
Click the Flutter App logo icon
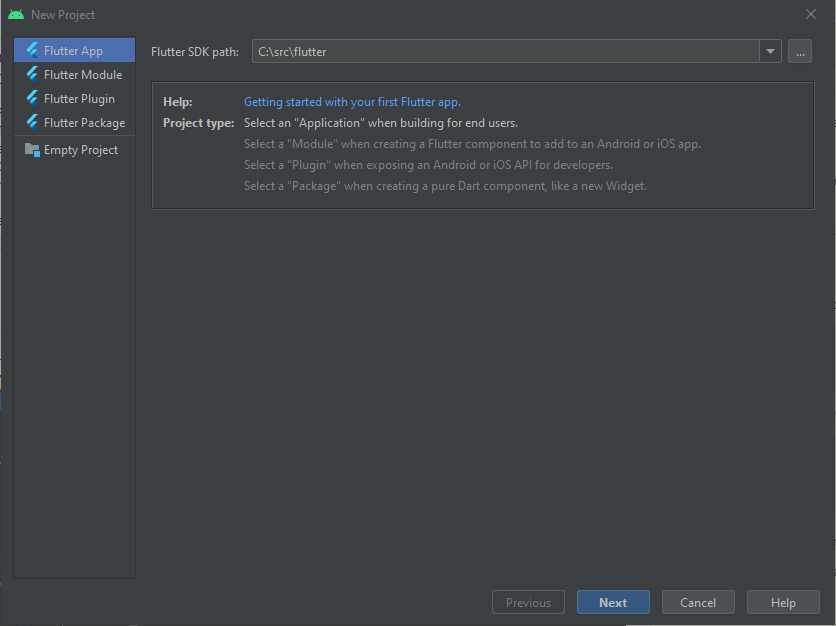[x=33, y=50]
